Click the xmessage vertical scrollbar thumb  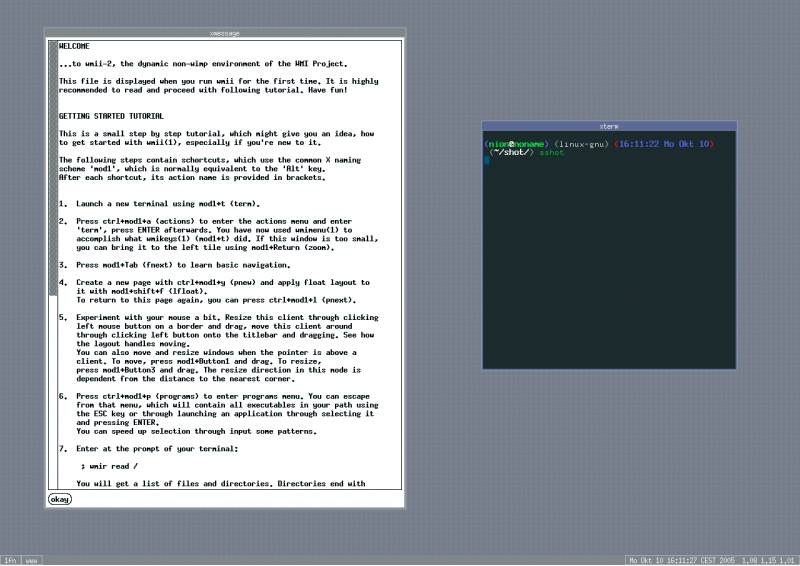point(53,168)
